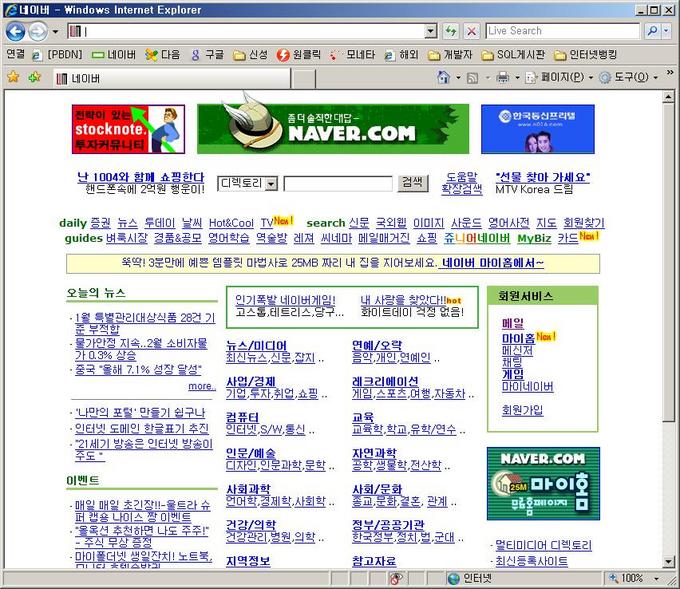Click the stocknote banner ad

click(x=128, y=129)
